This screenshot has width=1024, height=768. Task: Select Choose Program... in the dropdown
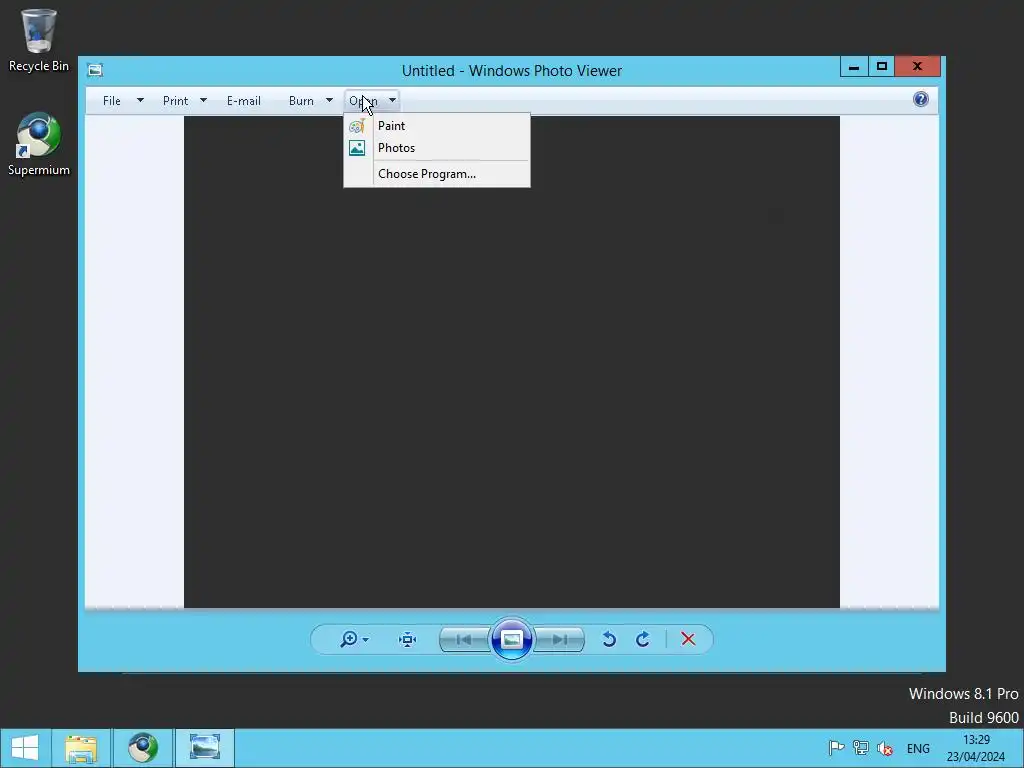(x=437, y=174)
